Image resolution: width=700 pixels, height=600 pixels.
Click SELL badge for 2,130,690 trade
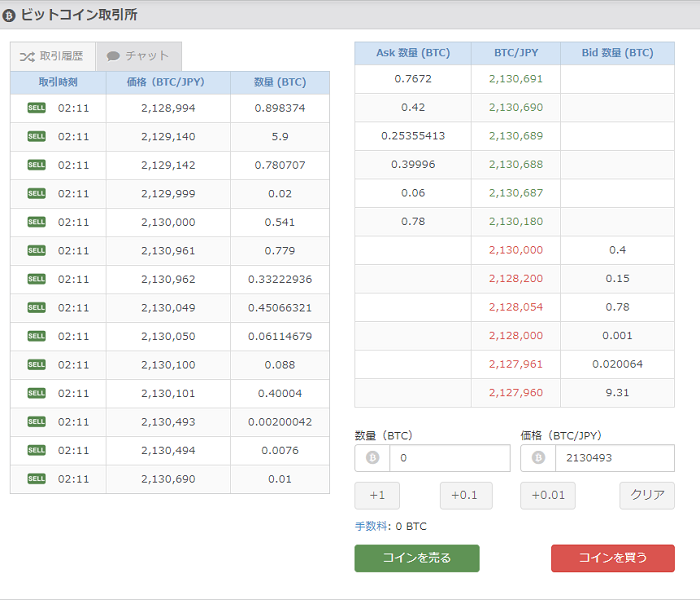(x=37, y=479)
